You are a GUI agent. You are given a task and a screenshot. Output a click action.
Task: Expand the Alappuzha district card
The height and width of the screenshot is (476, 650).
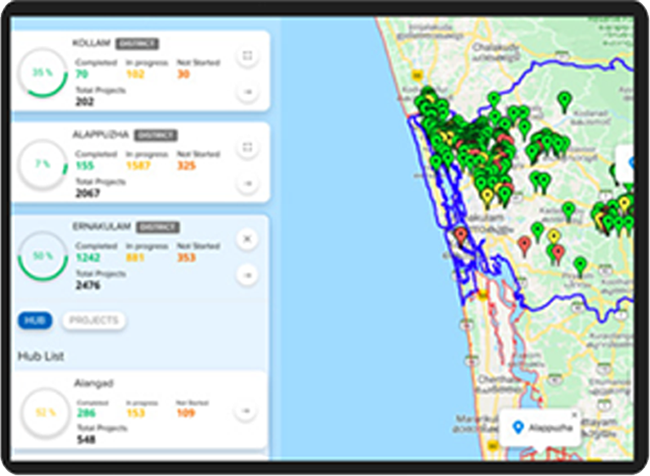[x=247, y=148]
